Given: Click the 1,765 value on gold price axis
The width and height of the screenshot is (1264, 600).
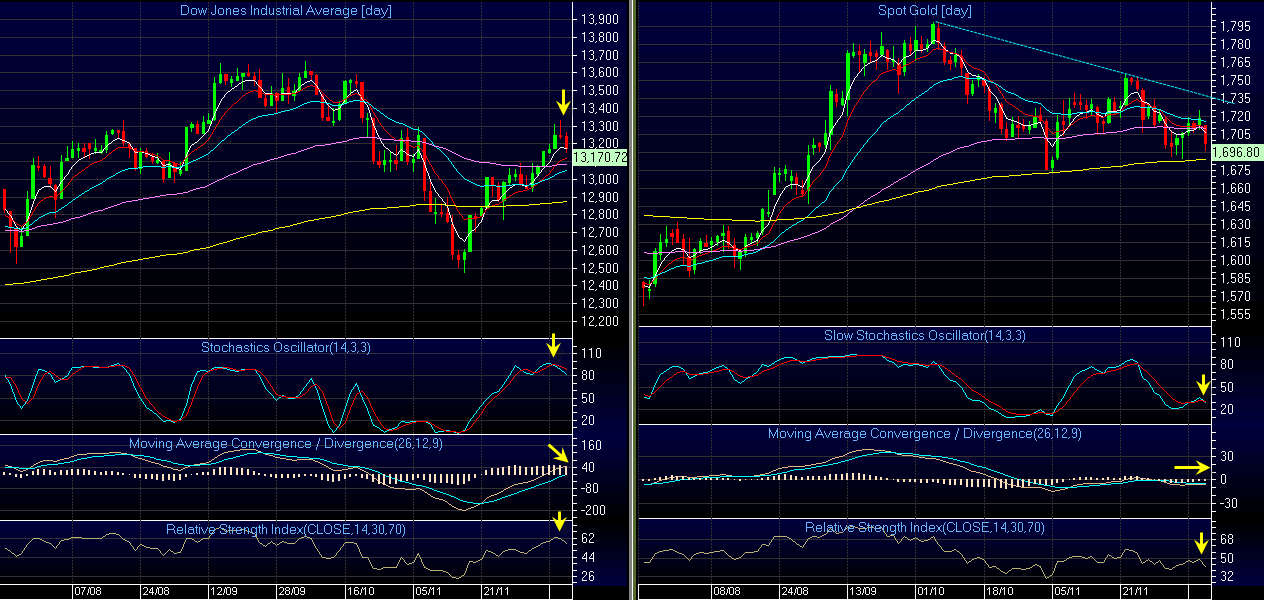Looking at the screenshot, I should tap(1235, 62).
